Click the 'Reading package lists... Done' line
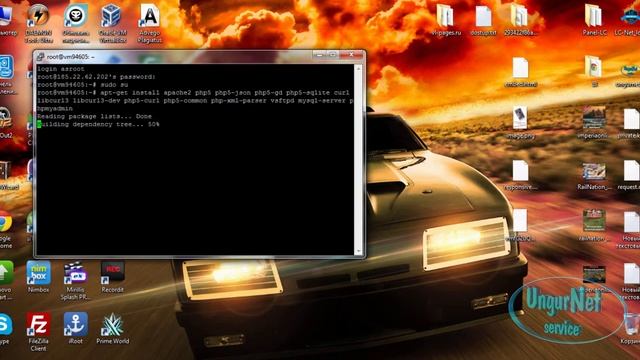The height and width of the screenshot is (360, 640). (x=94, y=116)
